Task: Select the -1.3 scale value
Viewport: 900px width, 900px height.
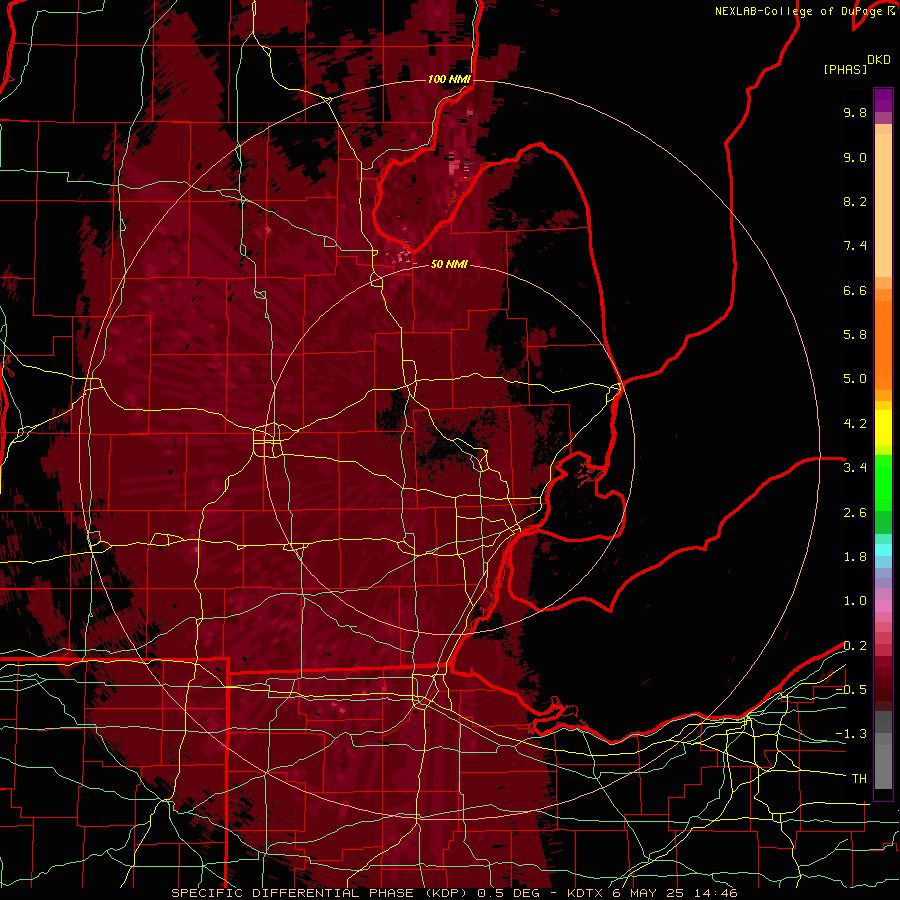Action: click(851, 734)
